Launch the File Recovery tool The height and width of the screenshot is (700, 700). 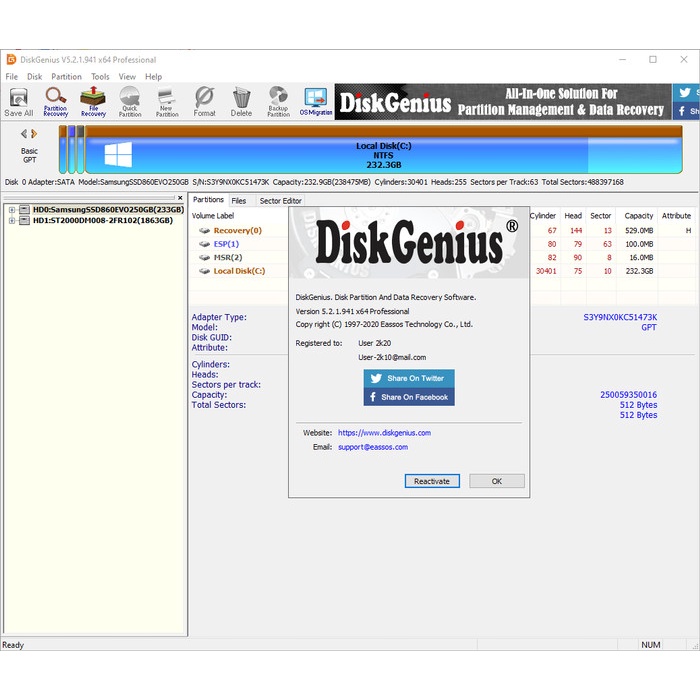[x=93, y=102]
